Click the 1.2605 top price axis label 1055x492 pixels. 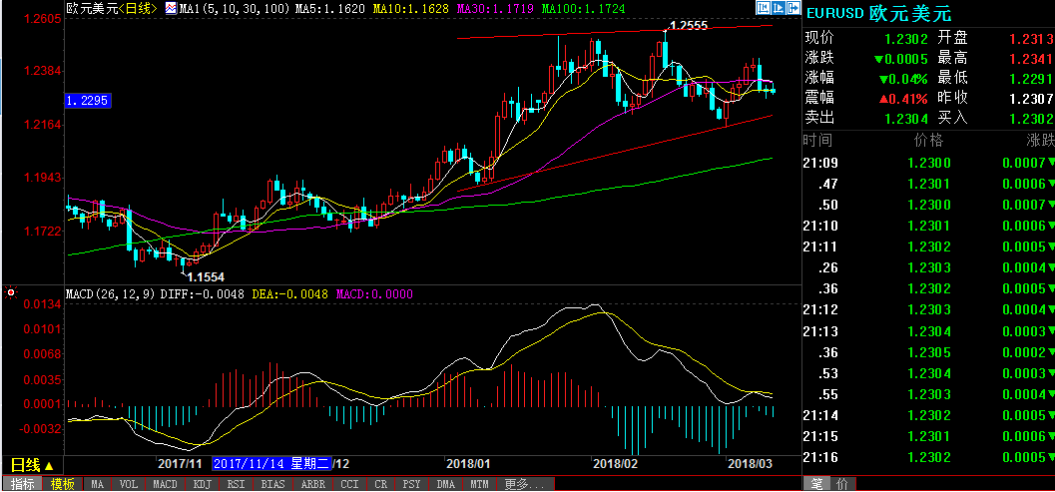click(42, 19)
